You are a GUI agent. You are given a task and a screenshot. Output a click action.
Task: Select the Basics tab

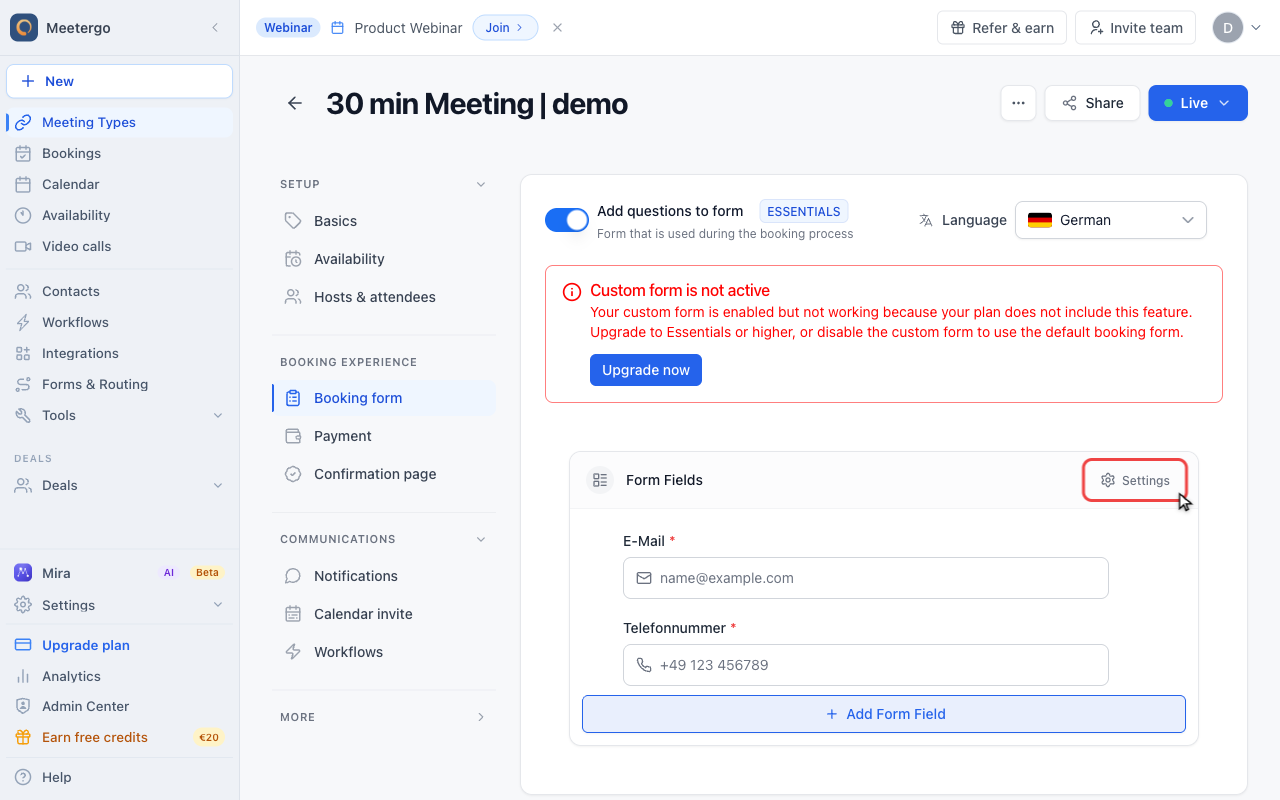(x=384, y=221)
